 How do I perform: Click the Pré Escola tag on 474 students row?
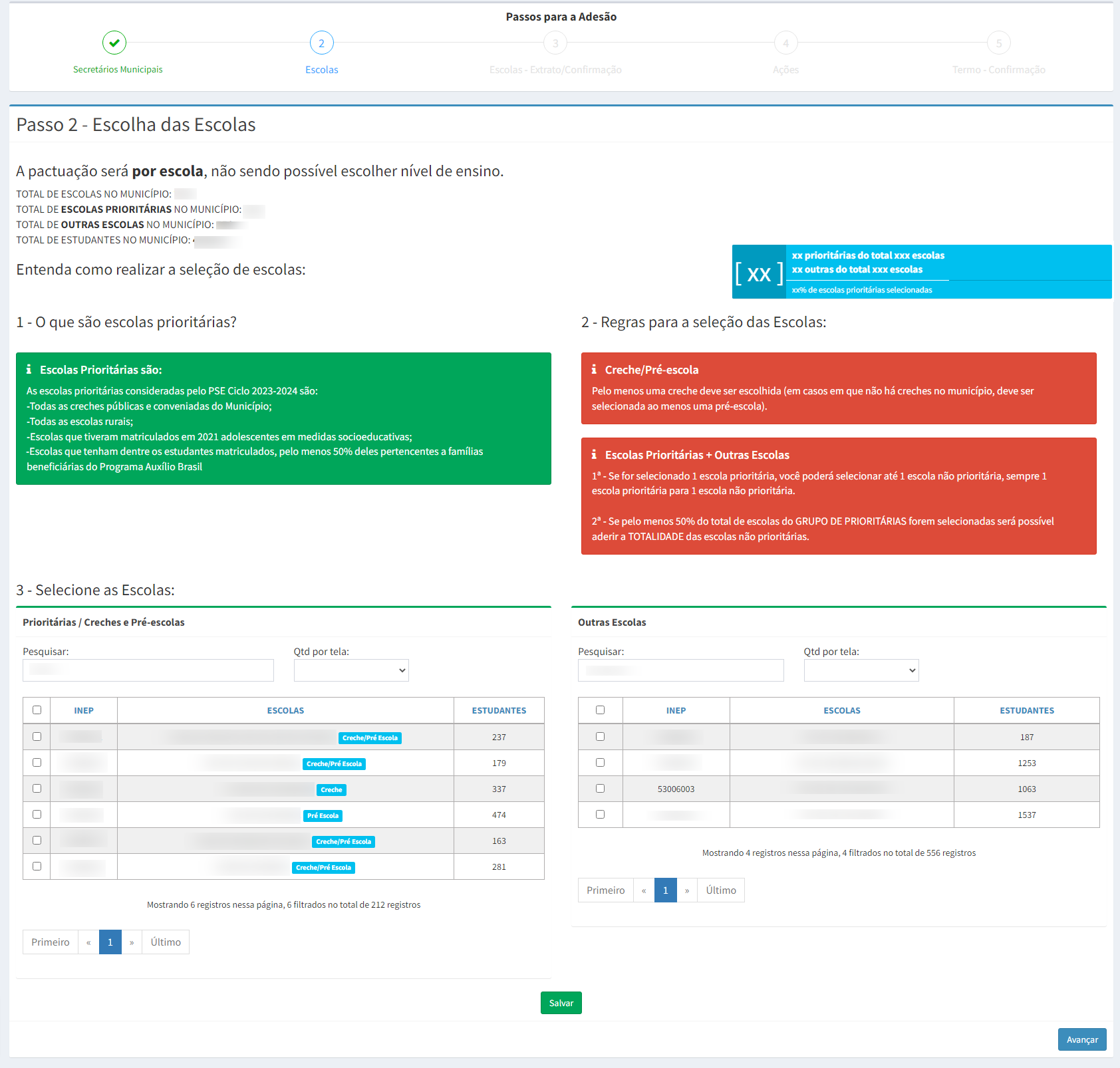[323, 815]
